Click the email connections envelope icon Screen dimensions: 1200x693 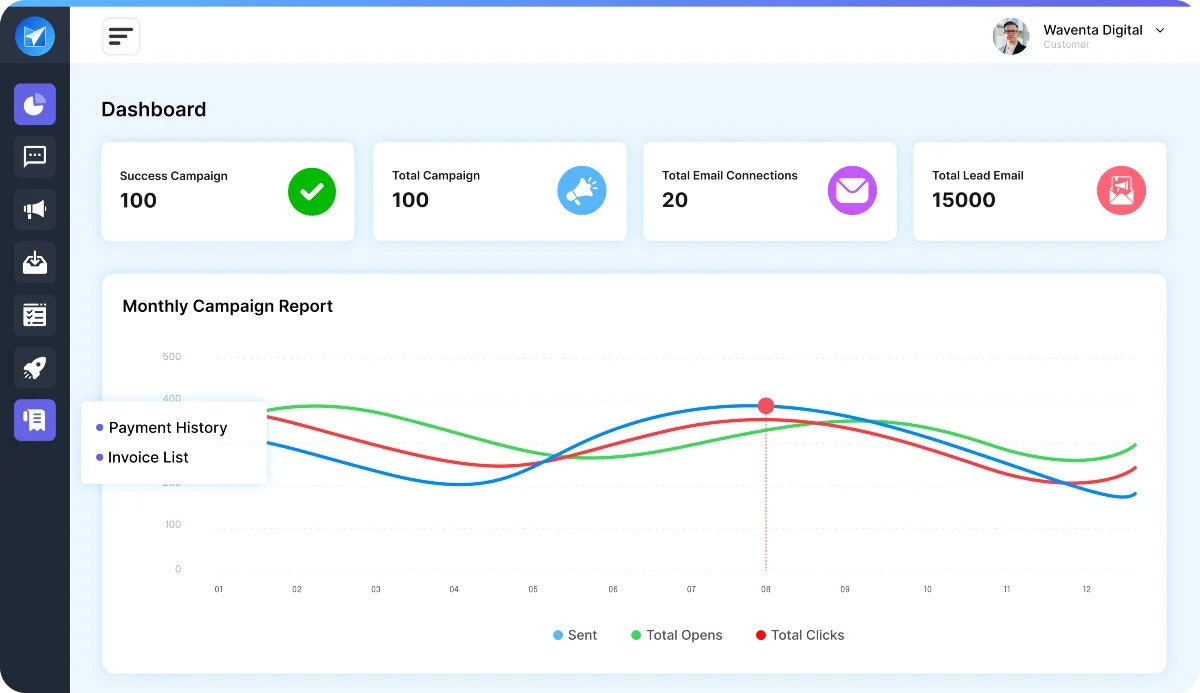click(852, 190)
